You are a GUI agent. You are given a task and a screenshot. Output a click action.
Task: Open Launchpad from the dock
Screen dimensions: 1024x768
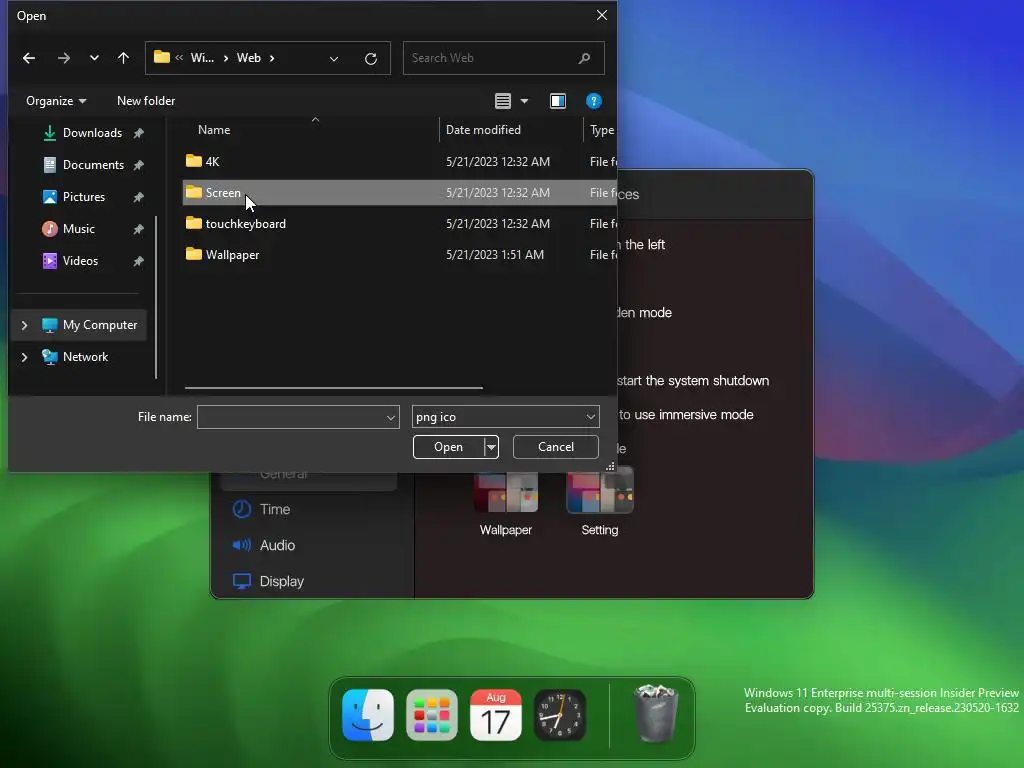[x=432, y=715]
